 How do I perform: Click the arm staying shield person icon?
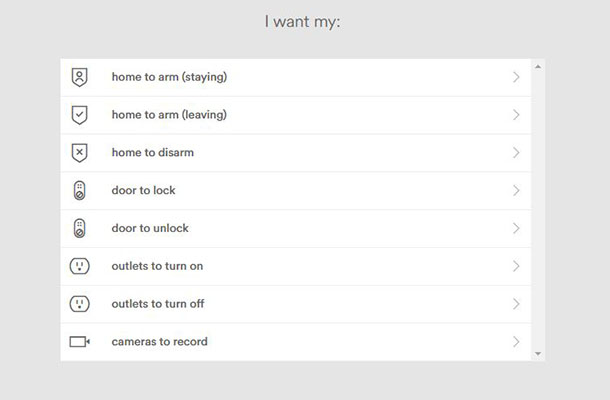point(79,77)
